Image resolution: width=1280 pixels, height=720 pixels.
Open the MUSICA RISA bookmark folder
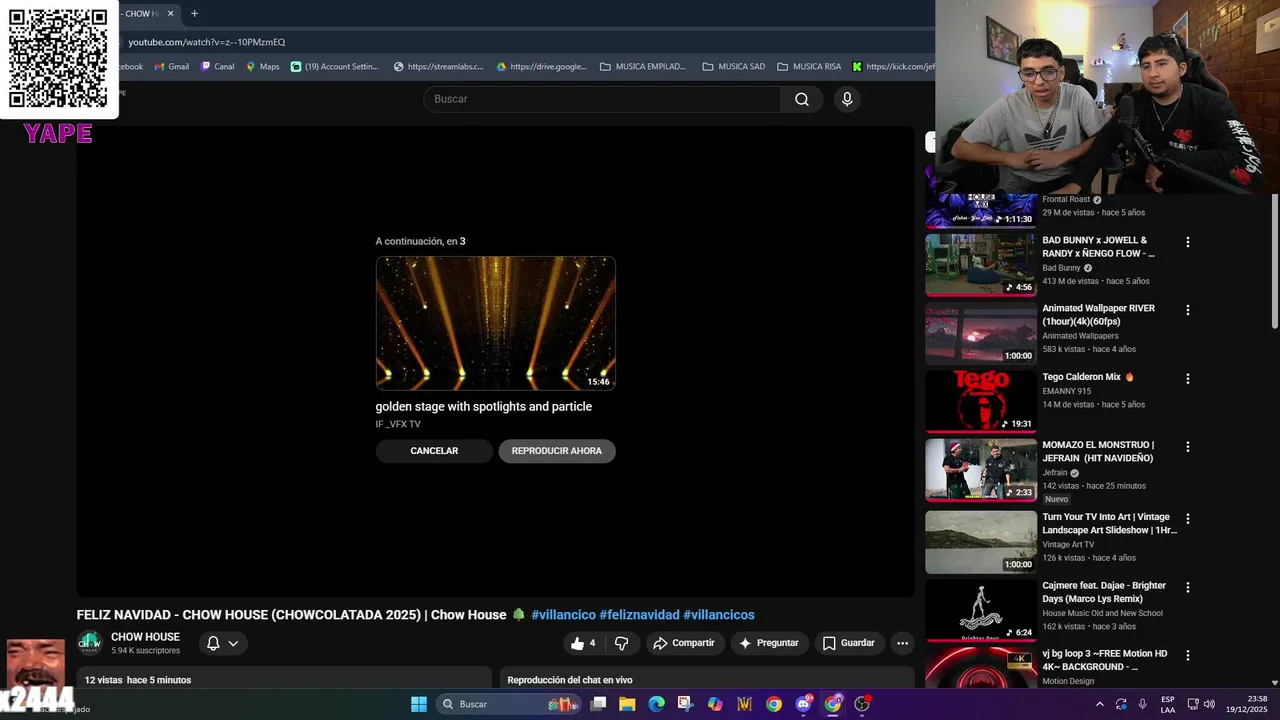click(809, 67)
